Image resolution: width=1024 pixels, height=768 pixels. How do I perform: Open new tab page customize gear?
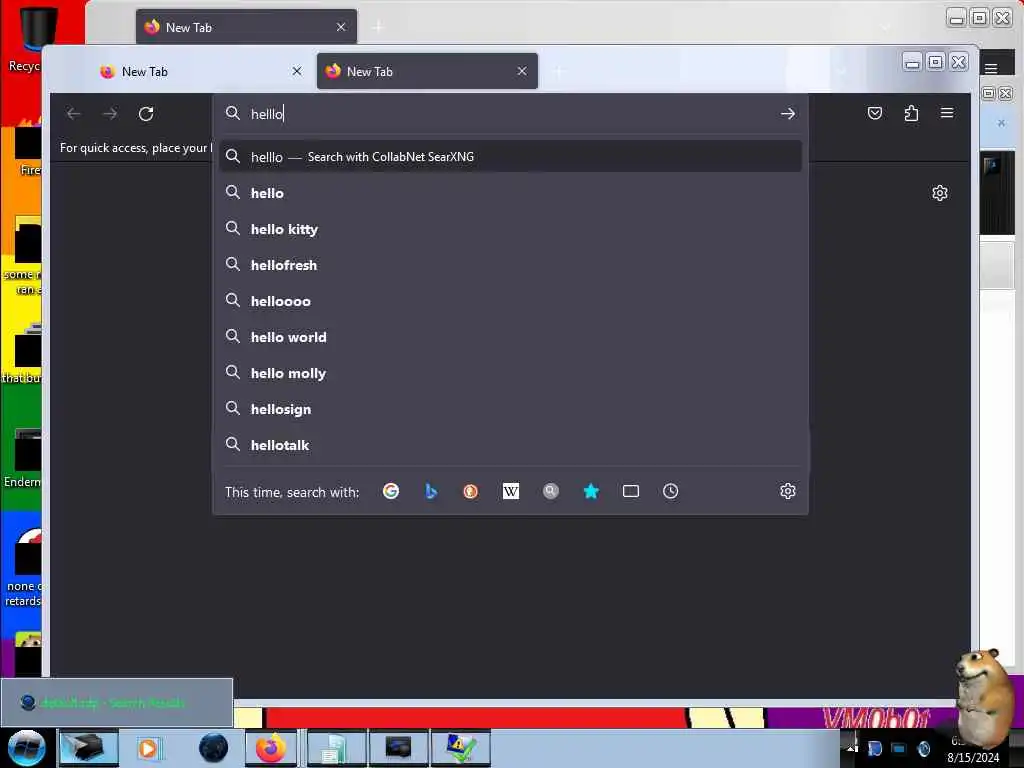(940, 193)
